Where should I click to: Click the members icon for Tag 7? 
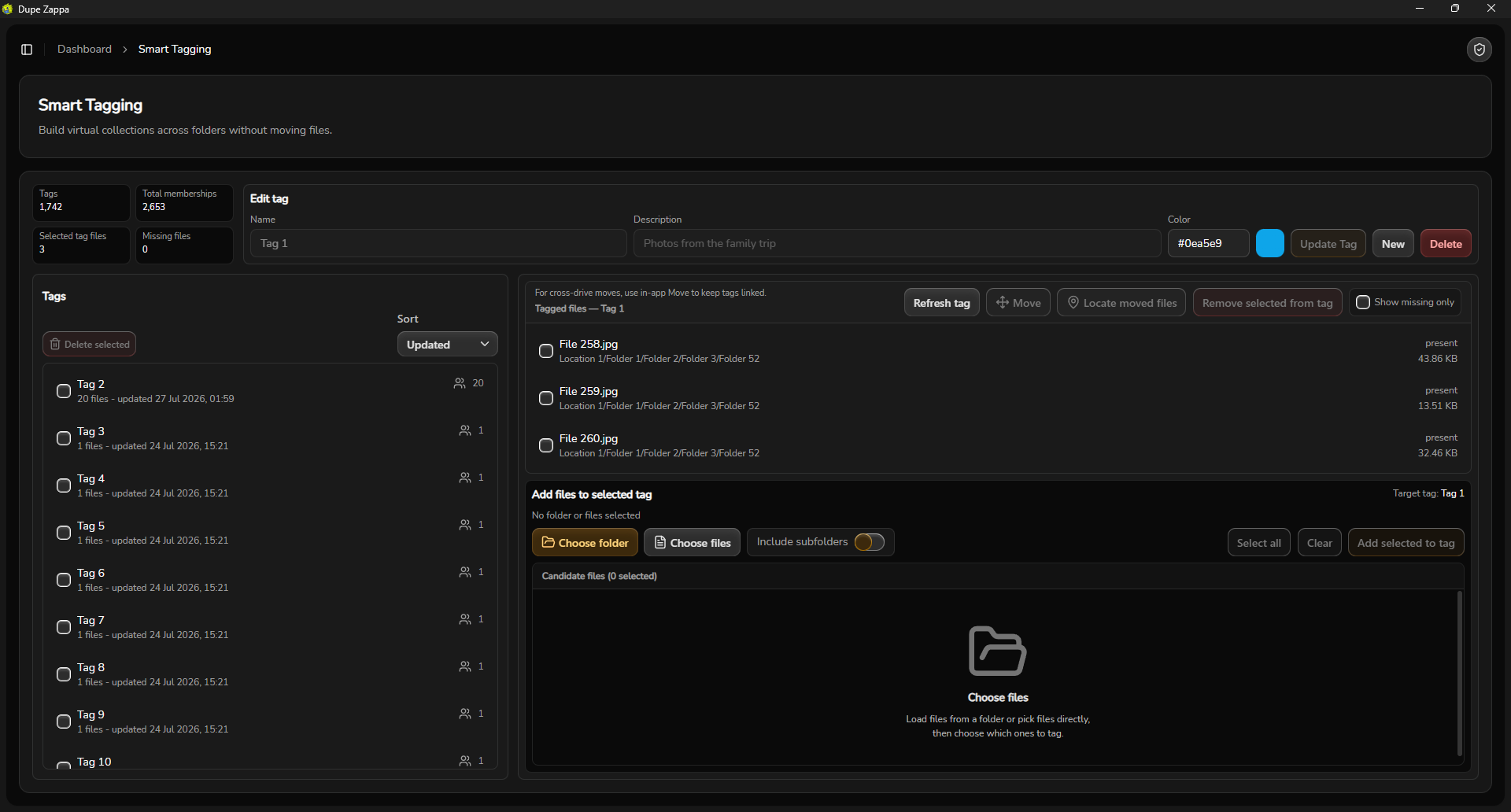point(465,619)
